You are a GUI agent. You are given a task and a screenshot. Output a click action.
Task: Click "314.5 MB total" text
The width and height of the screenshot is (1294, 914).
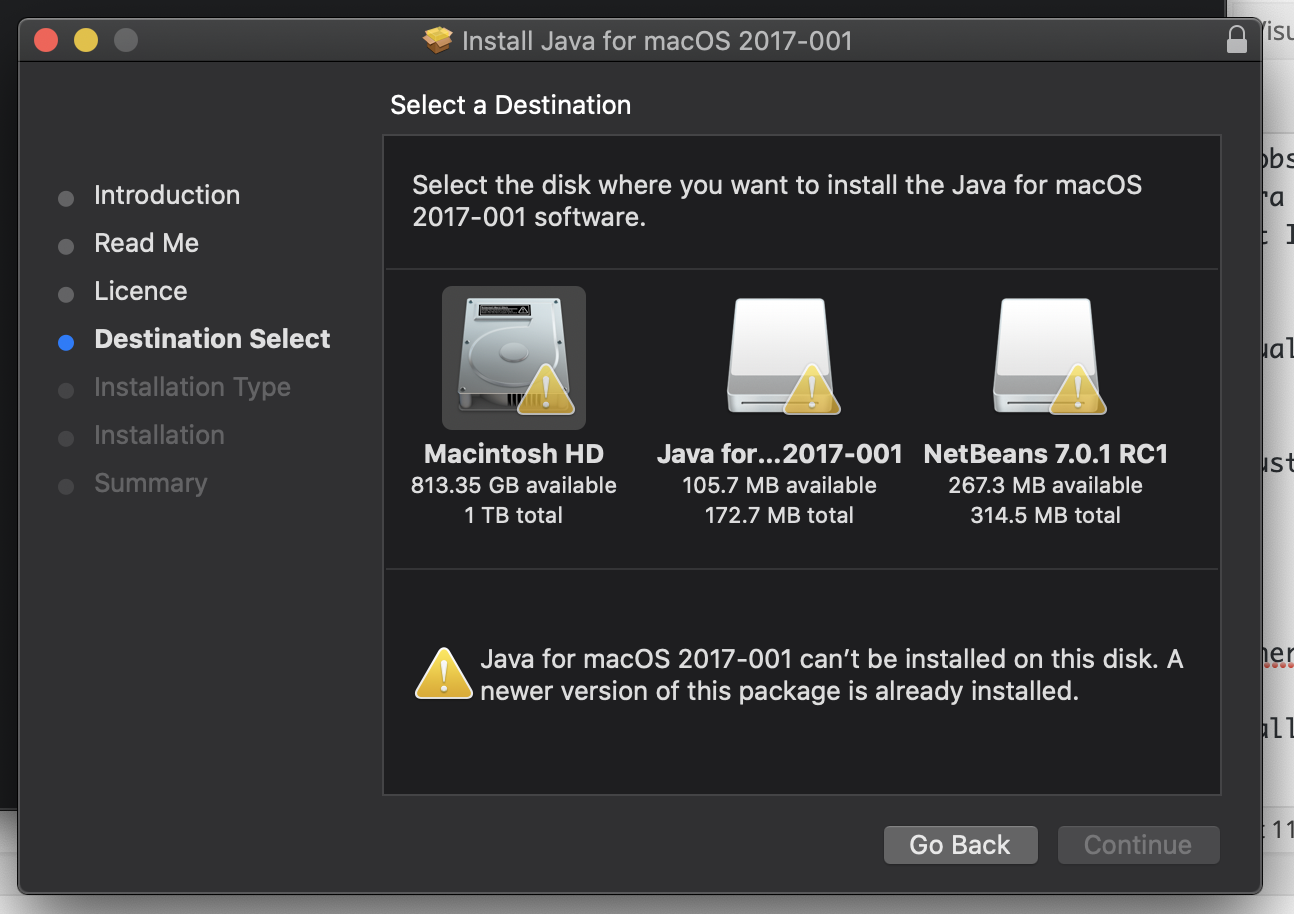point(1046,516)
